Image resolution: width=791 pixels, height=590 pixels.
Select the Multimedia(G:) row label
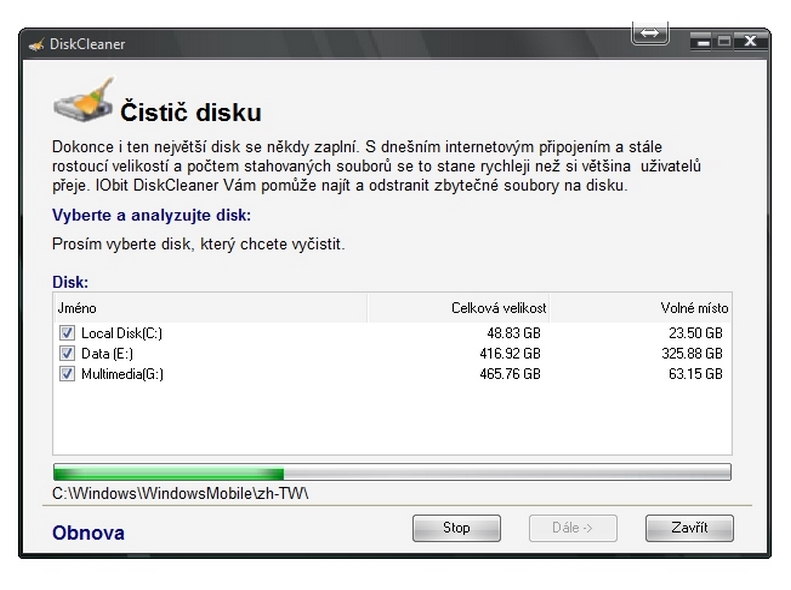(122, 374)
